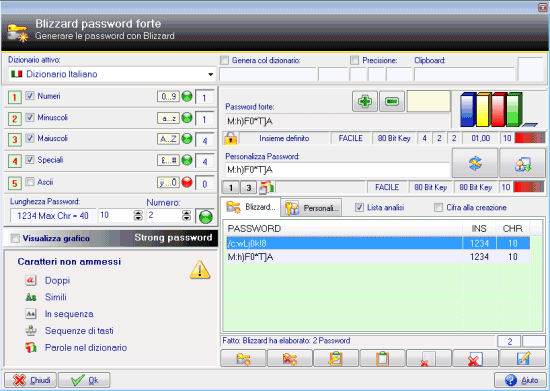
Task: Click the a..z range button
Action: [168, 118]
